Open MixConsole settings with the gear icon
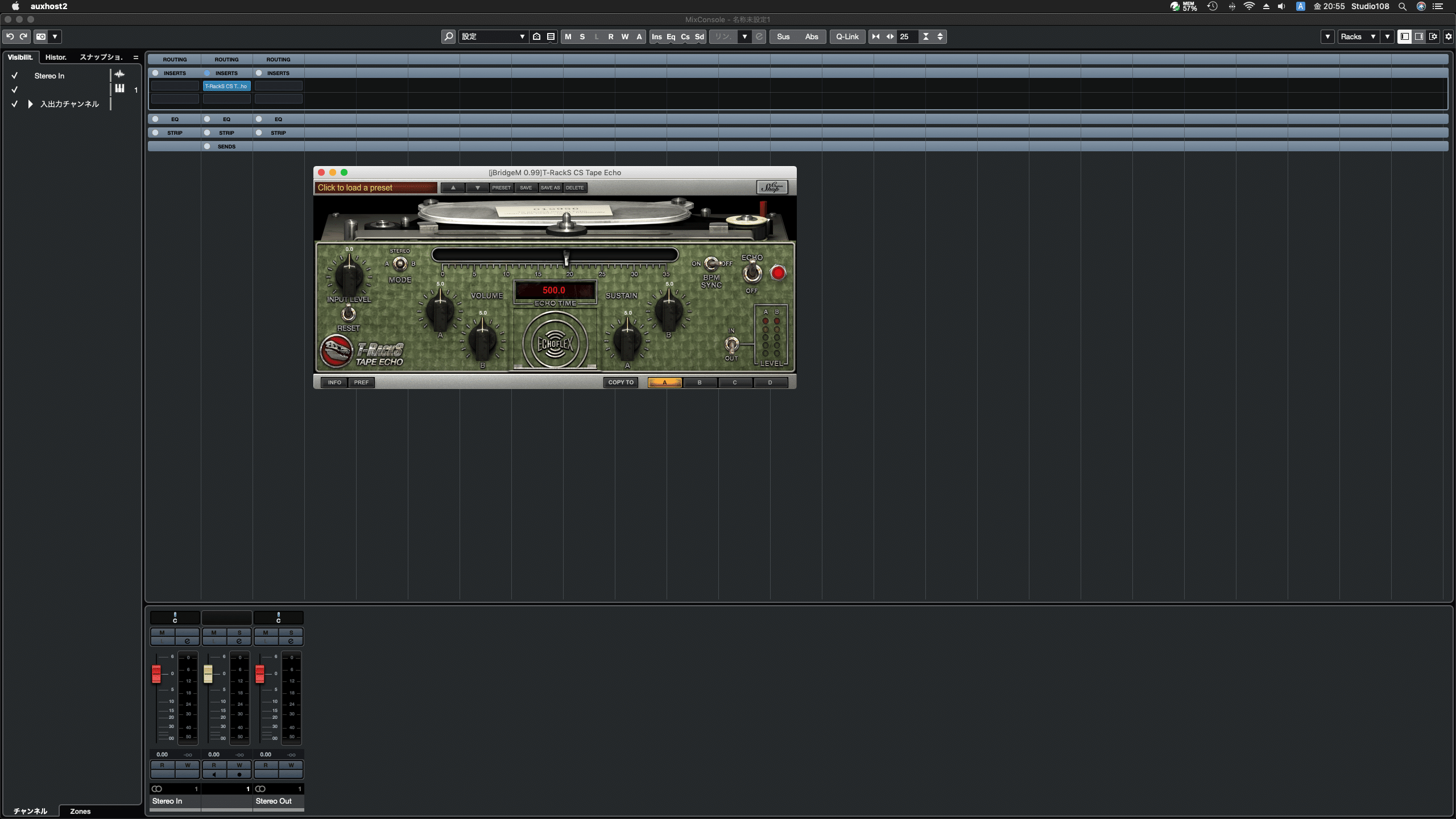Image resolution: width=1456 pixels, height=819 pixels. 1447,36
